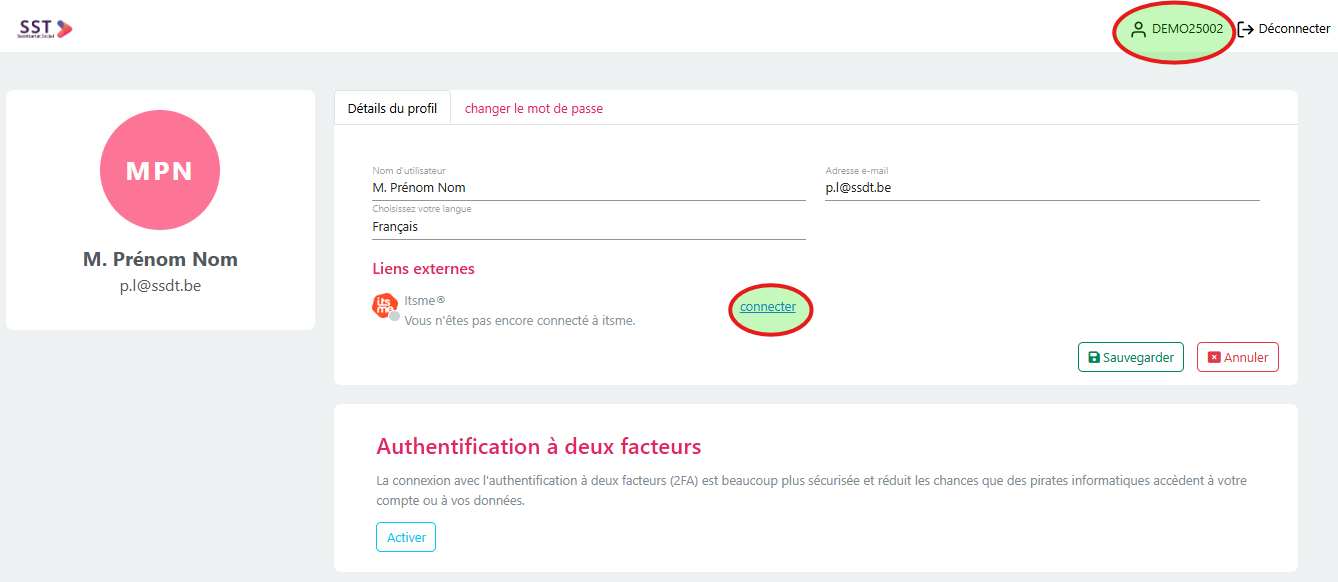Click the SST logo in the header
Image resolution: width=1338 pixels, height=582 pixels.
pyautogui.click(x=45, y=29)
